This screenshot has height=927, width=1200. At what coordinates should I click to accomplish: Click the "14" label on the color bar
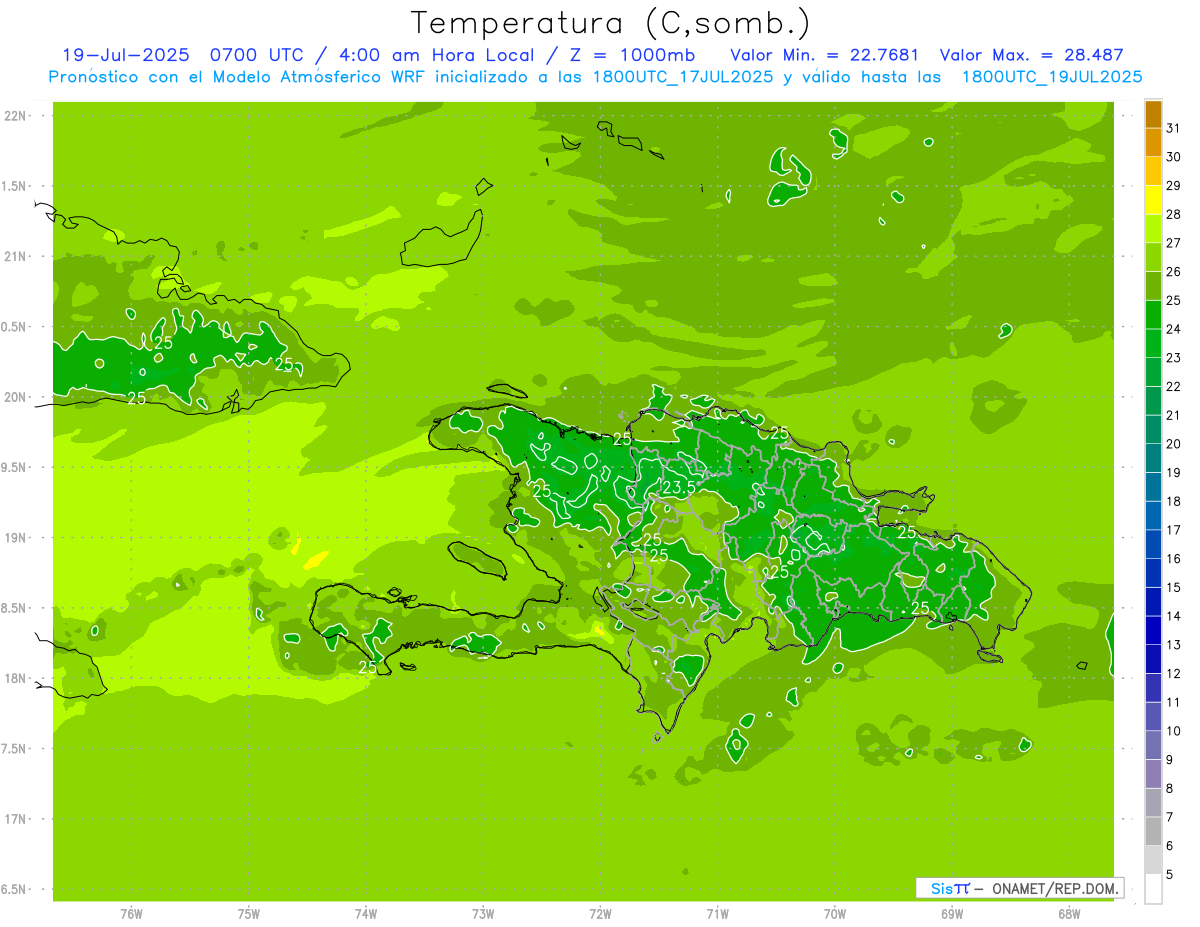tap(1174, 616)
